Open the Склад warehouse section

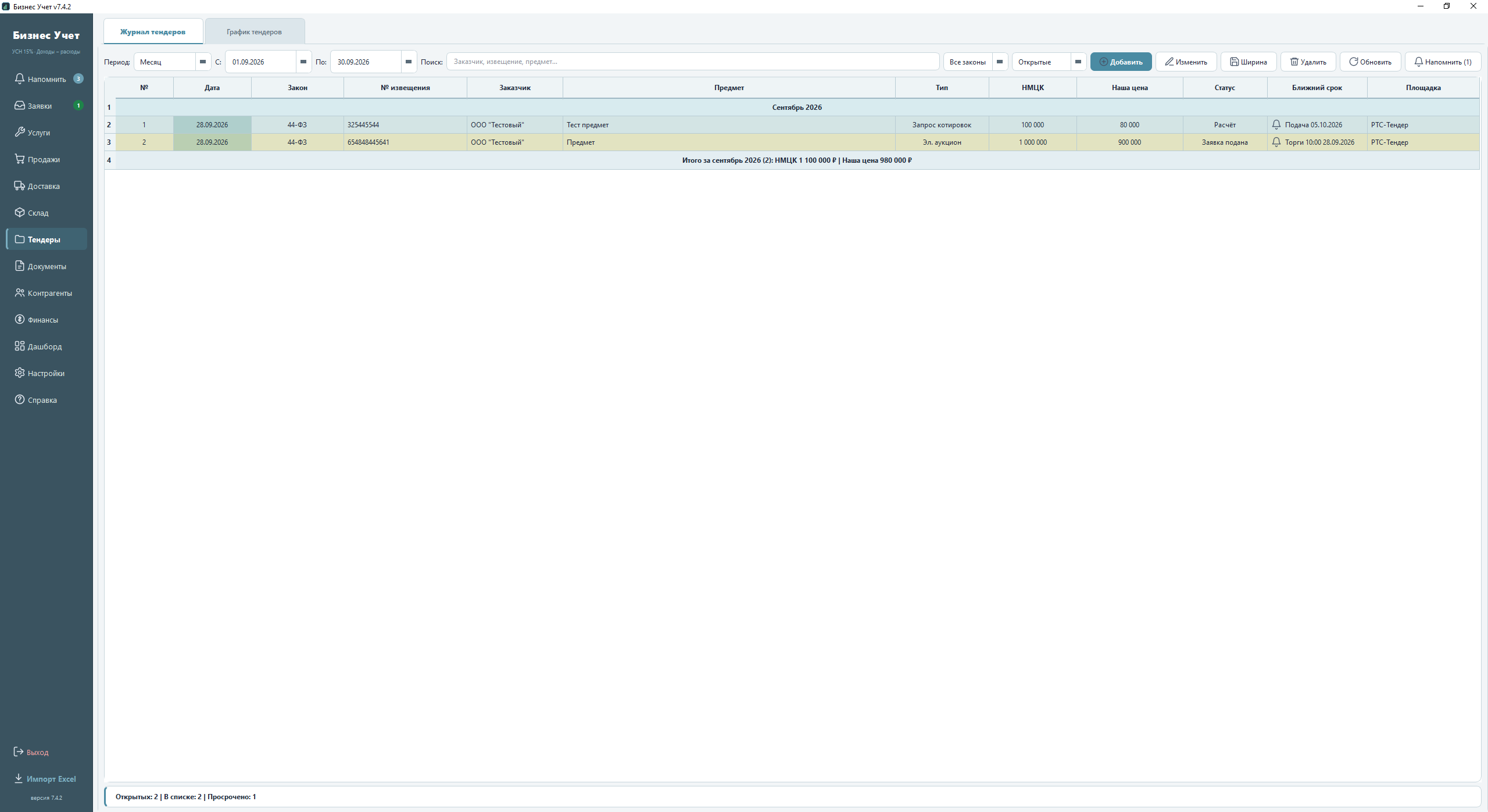[x=46, y=213]
